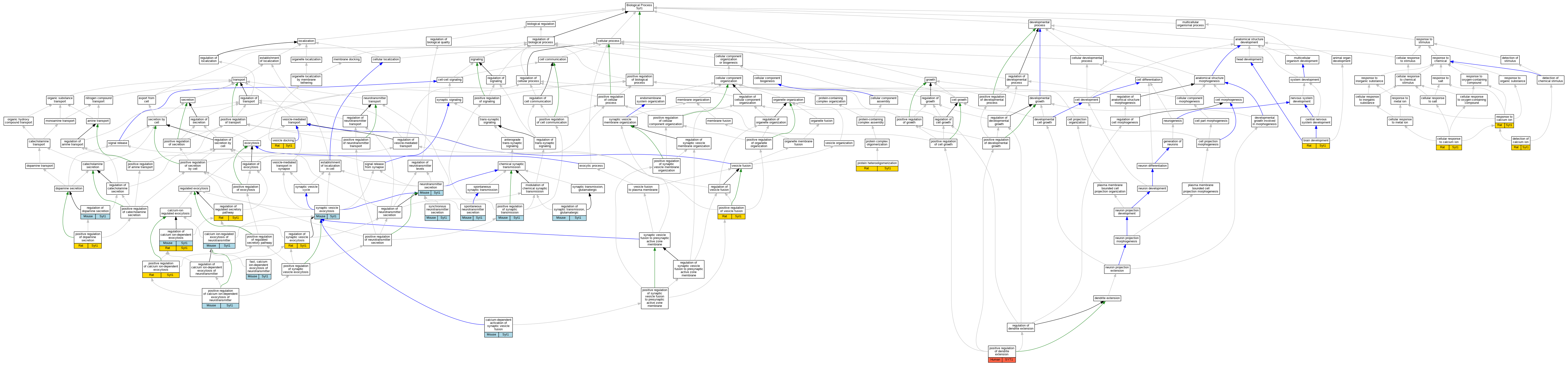1568x365 pixels.
Task: Click 'endomembrane system organization' node
Action: click(x=651, y=100)
